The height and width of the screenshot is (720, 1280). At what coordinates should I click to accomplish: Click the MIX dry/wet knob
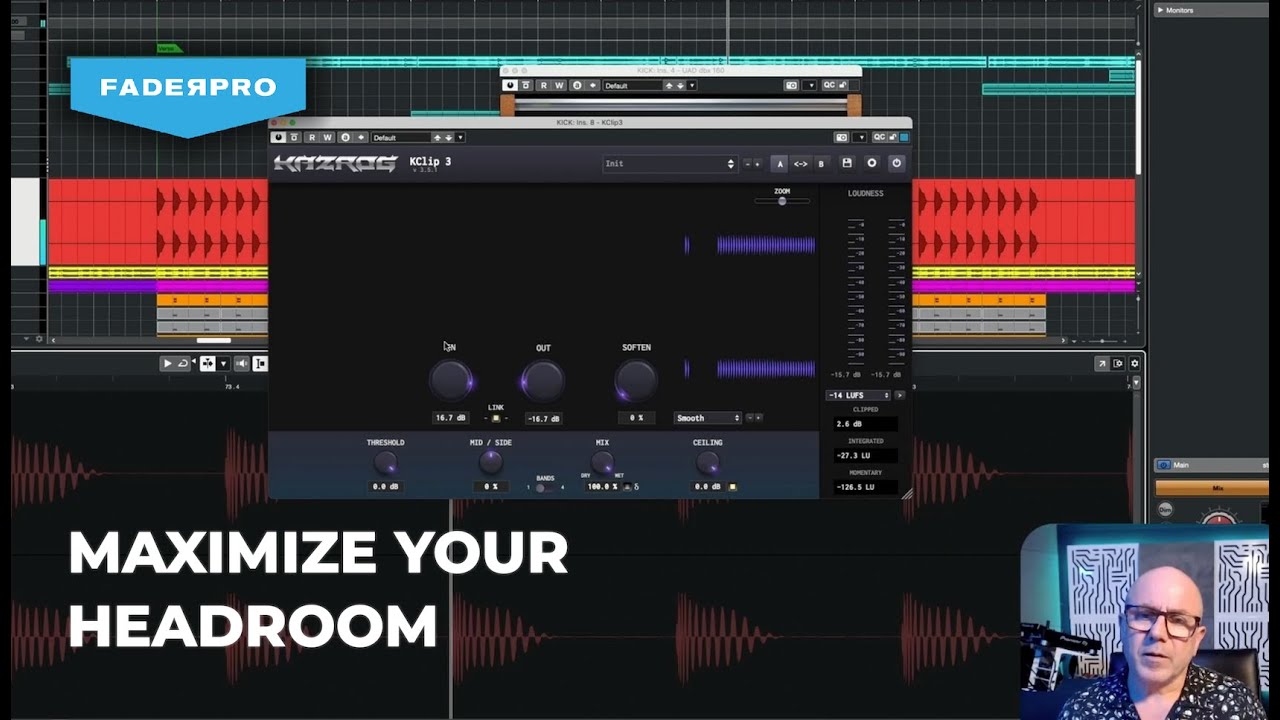(602, 462)
